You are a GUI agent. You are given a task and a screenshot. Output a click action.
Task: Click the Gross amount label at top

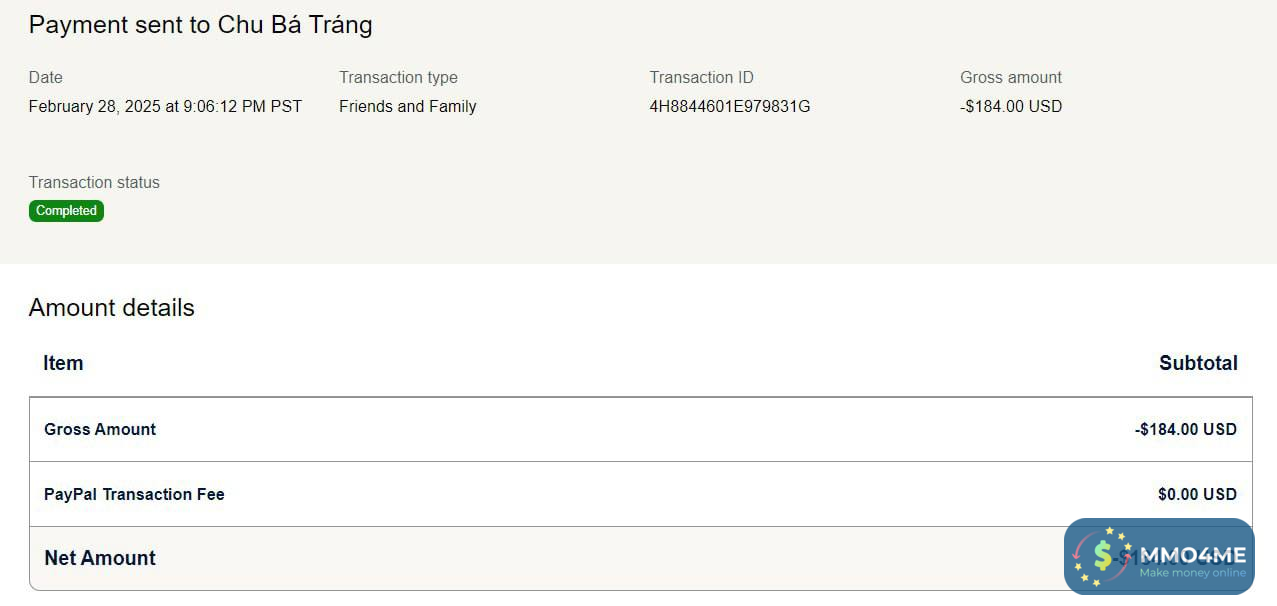(x=1010, y=77)
